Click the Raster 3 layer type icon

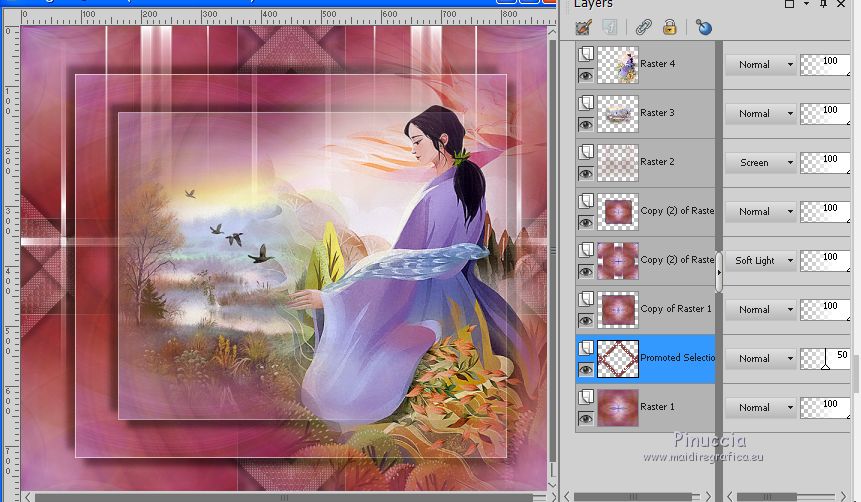[x=586, y=103]
